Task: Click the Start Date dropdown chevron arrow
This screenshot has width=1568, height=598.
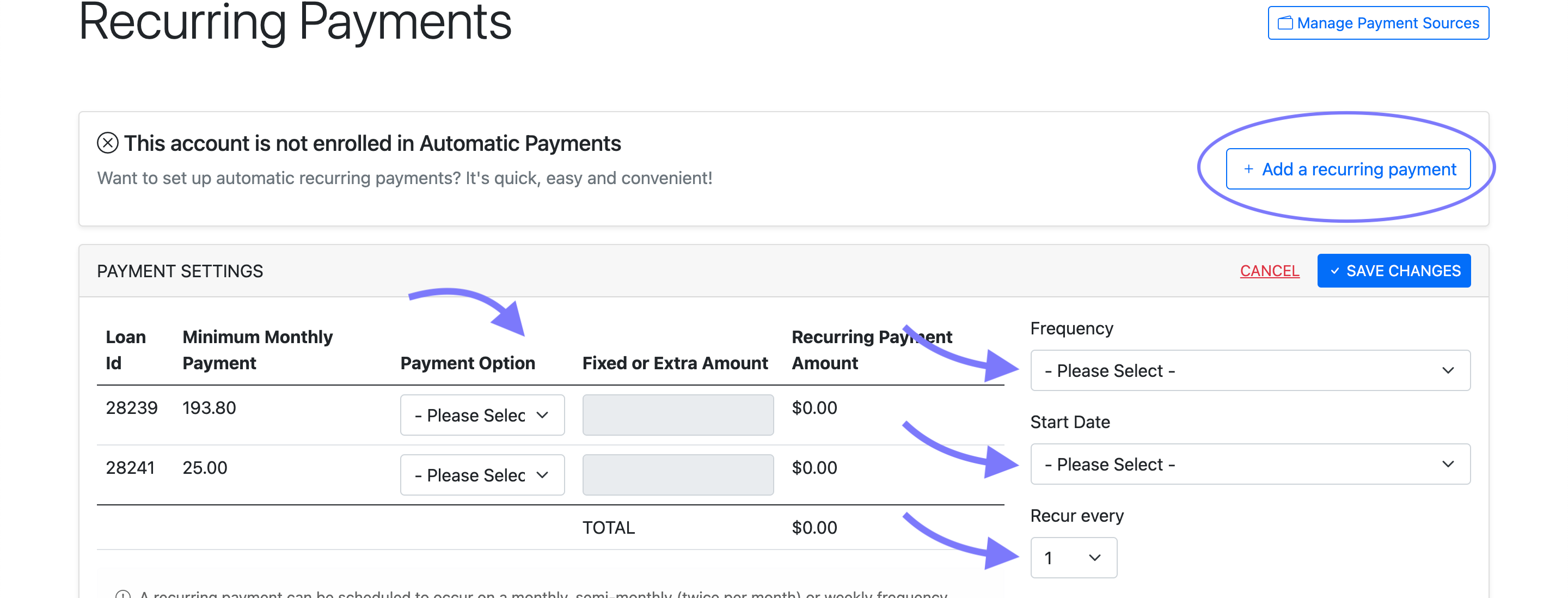Action: click(1448, 464)
